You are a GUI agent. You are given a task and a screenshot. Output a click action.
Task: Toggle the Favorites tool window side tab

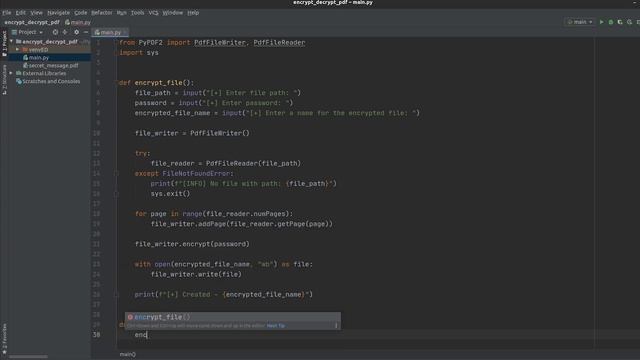click(4, 339)
